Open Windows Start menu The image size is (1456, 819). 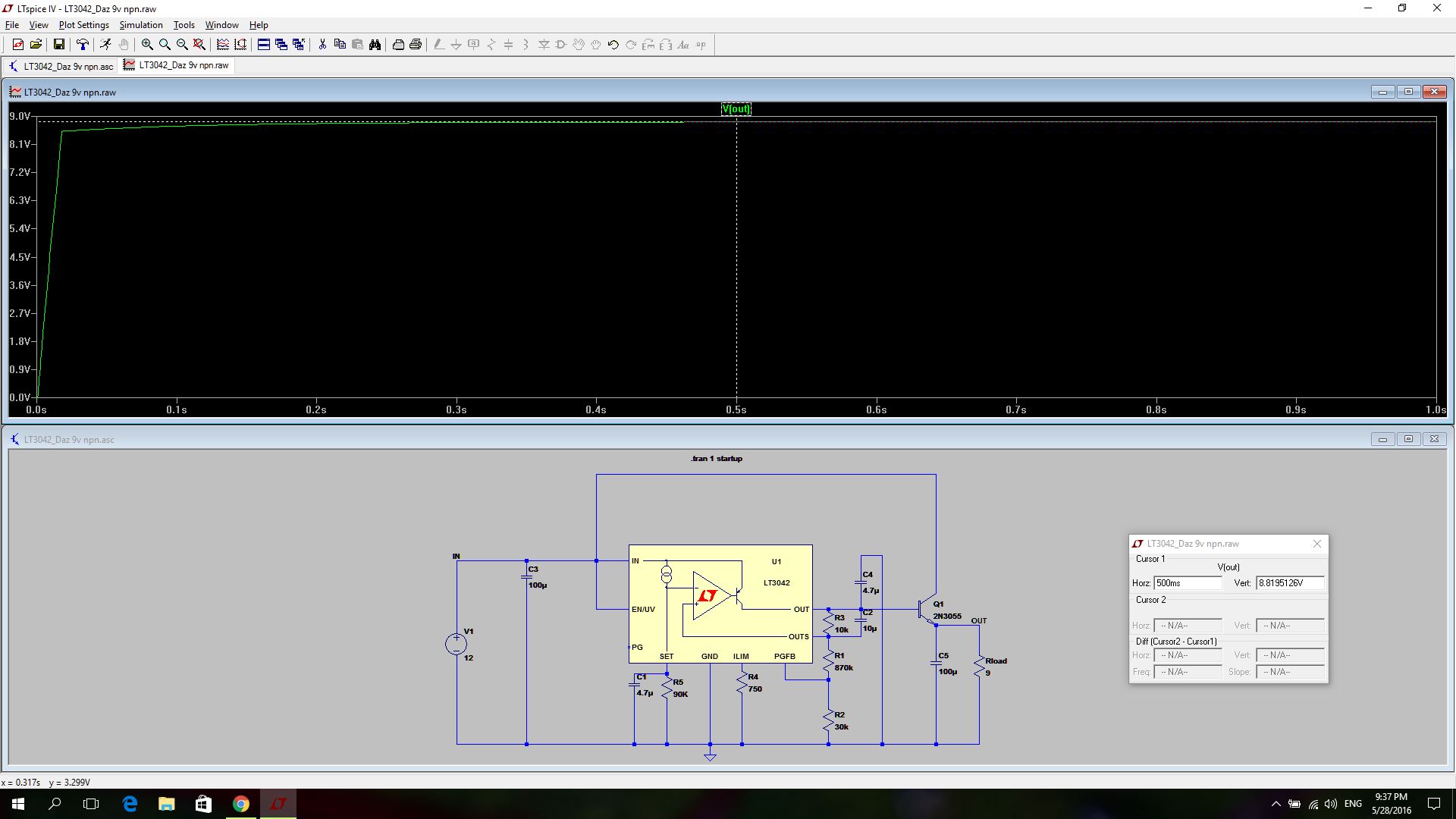[18, 804]
